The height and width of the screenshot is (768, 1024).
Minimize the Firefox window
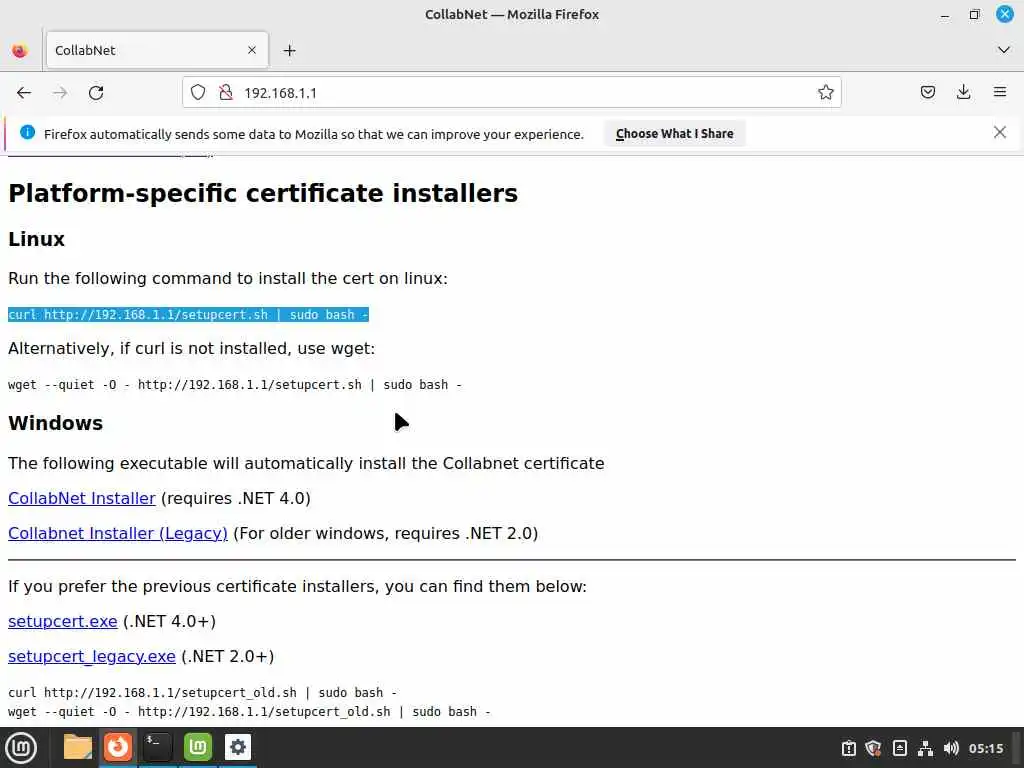click(x=944, y=14)
